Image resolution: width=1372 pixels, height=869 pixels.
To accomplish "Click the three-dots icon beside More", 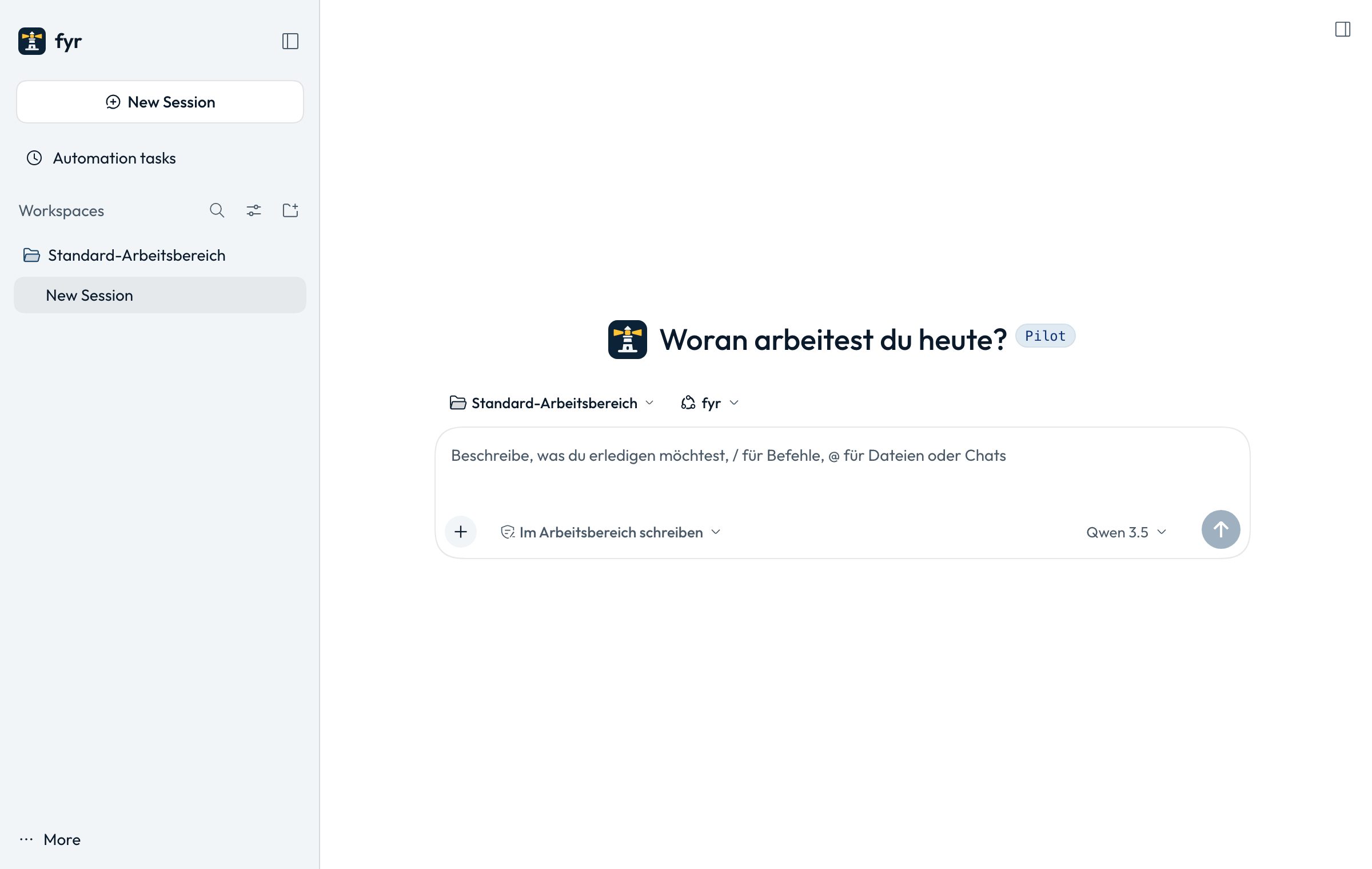I will pyautogui.click(x=26, y=840).
